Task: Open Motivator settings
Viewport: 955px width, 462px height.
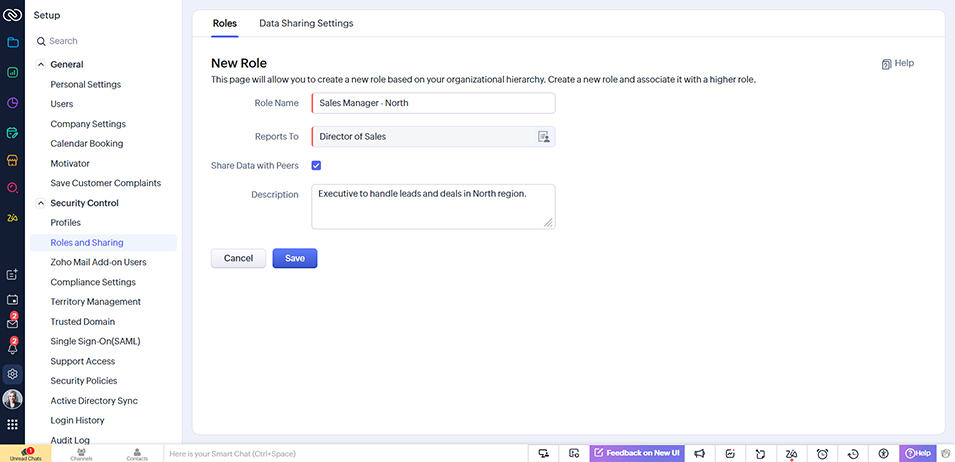Action: coord(70,163)
